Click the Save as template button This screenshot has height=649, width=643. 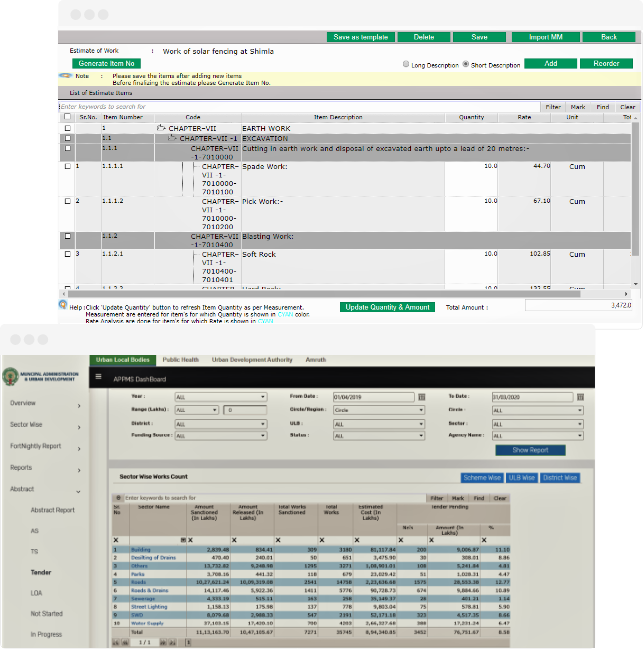click(362, 37)
